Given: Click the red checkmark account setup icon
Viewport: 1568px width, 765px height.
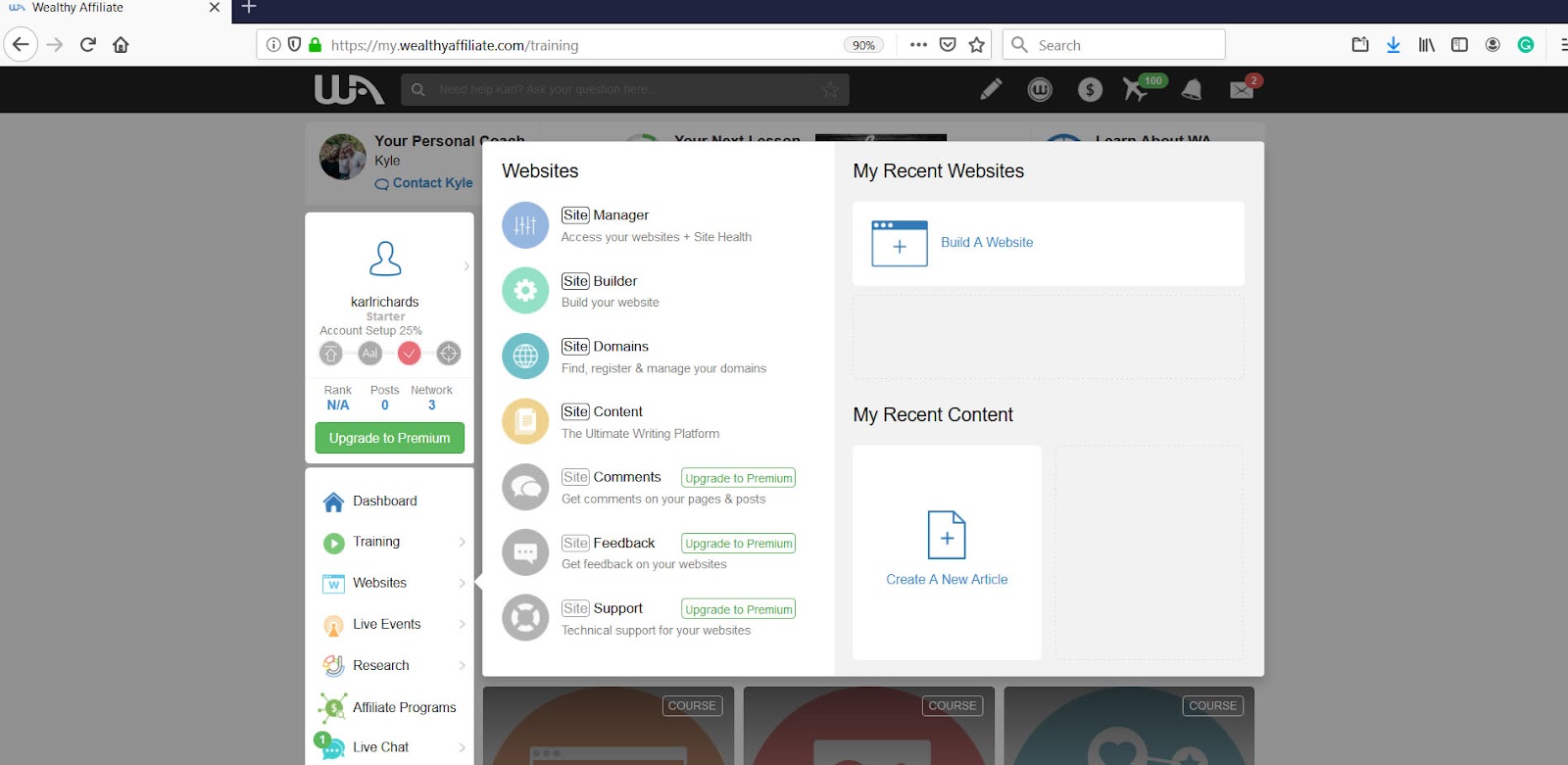Looking at the screenshot, I should (x=410, y=354).
